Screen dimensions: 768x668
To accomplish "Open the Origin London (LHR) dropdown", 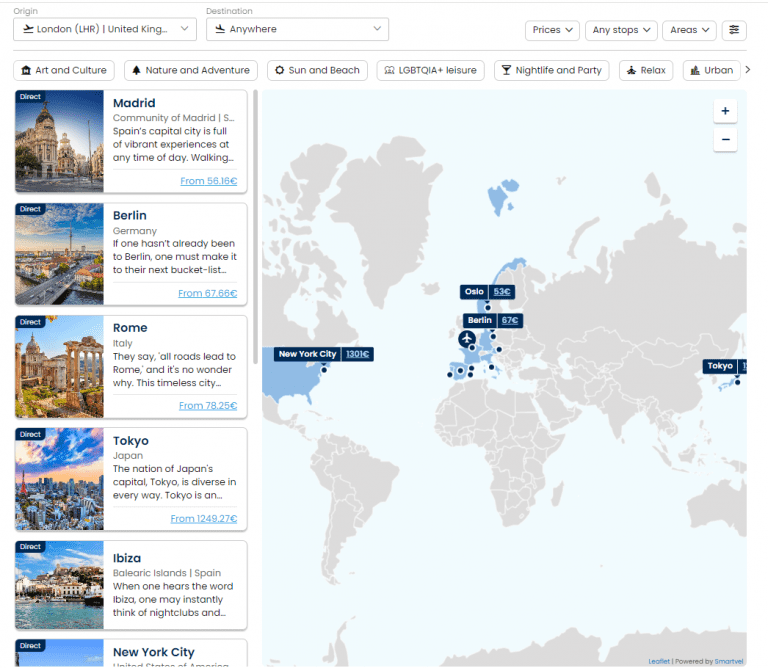I will pos(105,30).
